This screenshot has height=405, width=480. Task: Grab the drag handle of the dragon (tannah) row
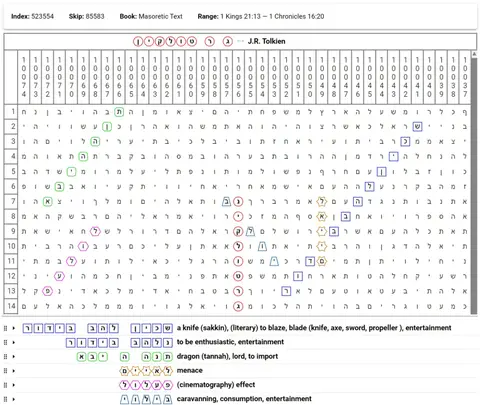(5, 357)
